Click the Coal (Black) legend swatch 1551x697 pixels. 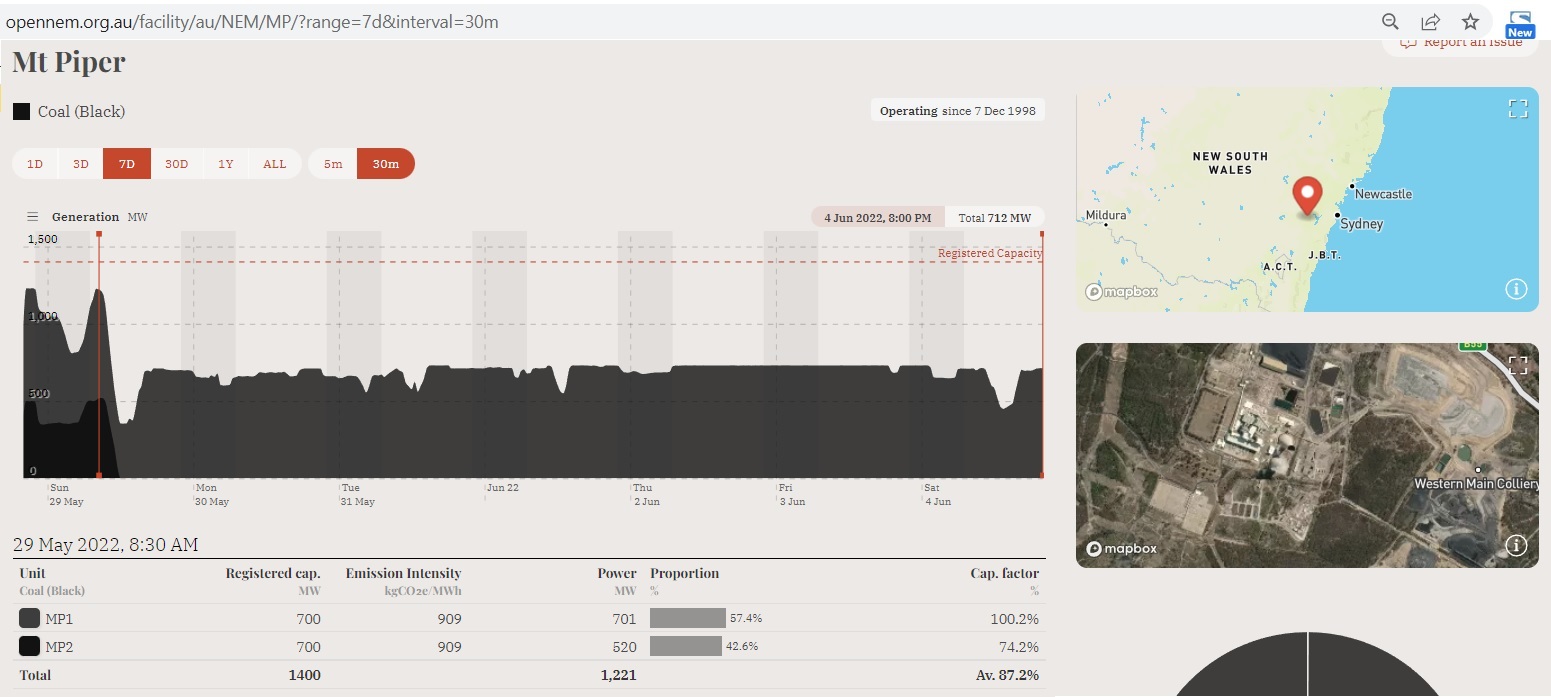[21, 111]
